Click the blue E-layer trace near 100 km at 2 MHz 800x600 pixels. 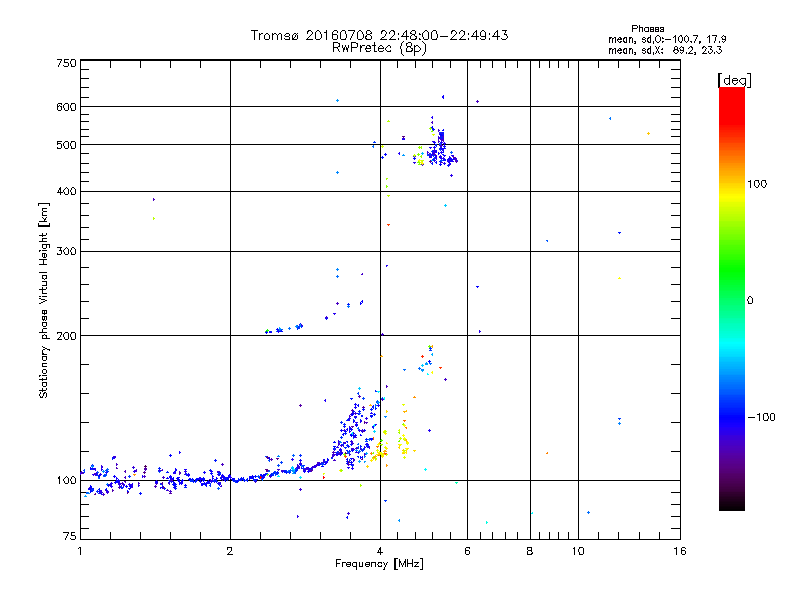(231, 479)
